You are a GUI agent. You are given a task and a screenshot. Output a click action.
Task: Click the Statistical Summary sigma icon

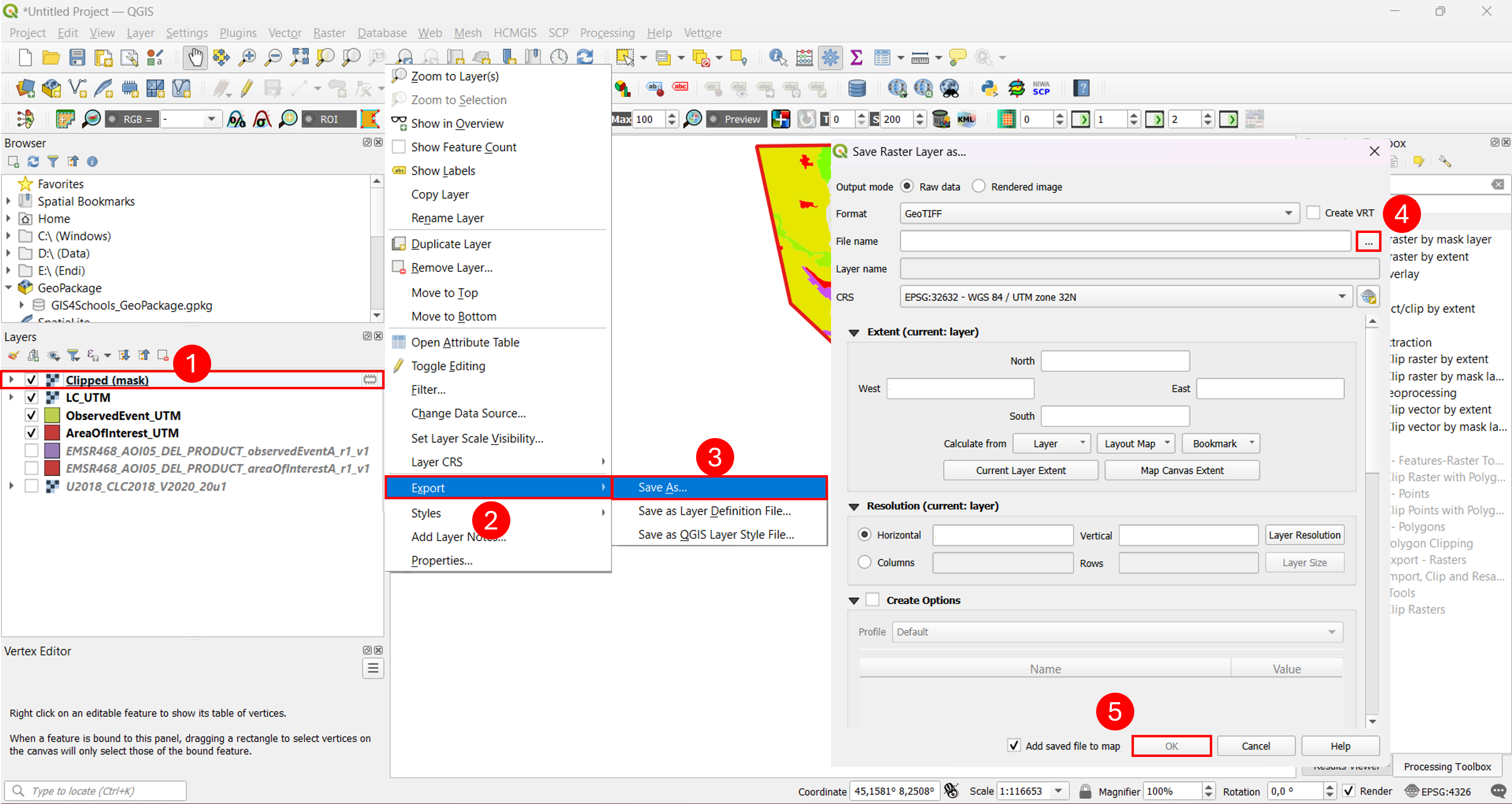[x=856, y=57]
